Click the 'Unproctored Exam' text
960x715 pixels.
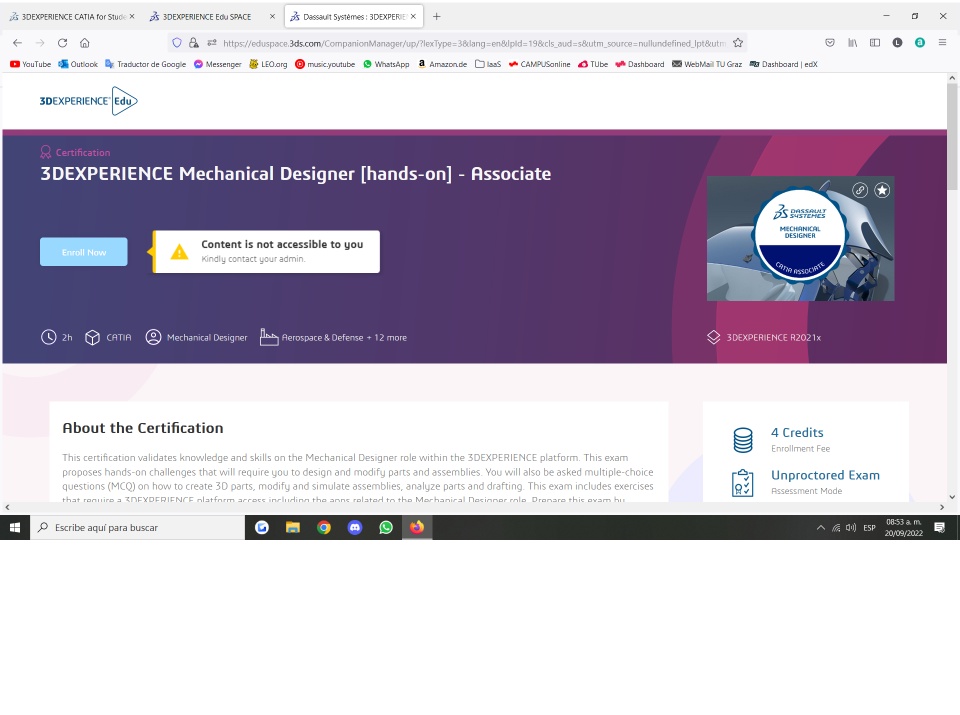pyautogui.click(x=825, y=475)
